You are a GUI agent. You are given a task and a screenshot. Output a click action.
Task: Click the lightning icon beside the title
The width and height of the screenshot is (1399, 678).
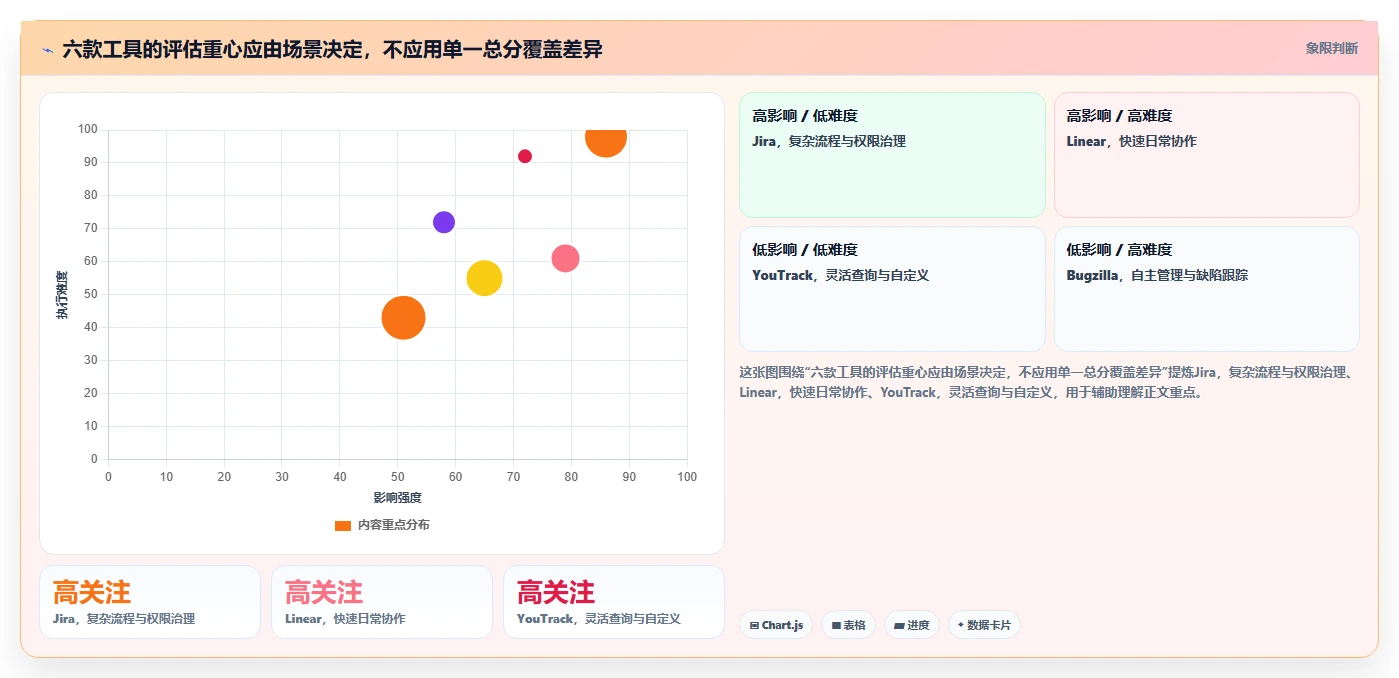point(48,49)
